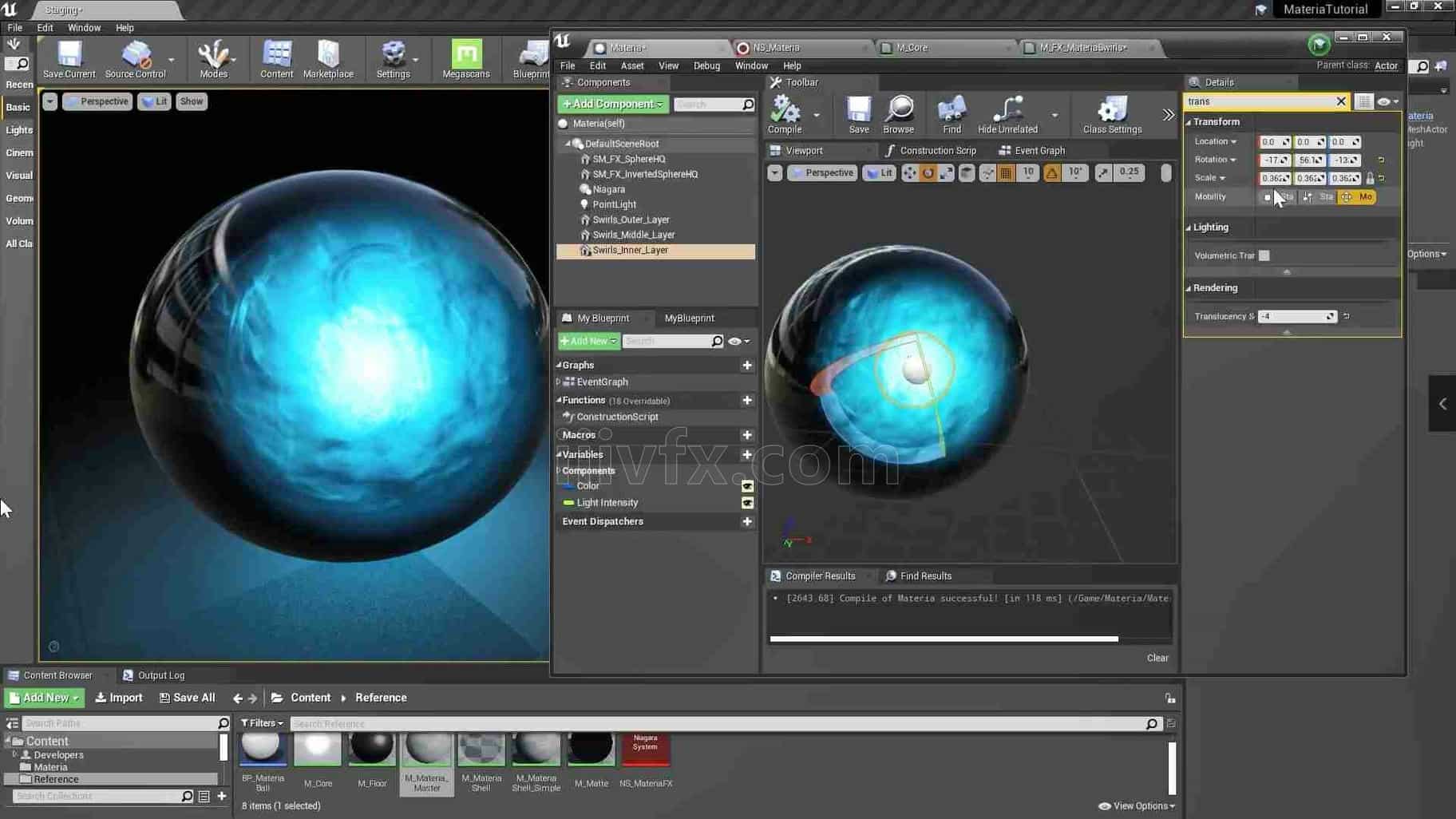Click the Lit view mode button in main viewport
1456x819 pixels.
[x=154, y=101]
